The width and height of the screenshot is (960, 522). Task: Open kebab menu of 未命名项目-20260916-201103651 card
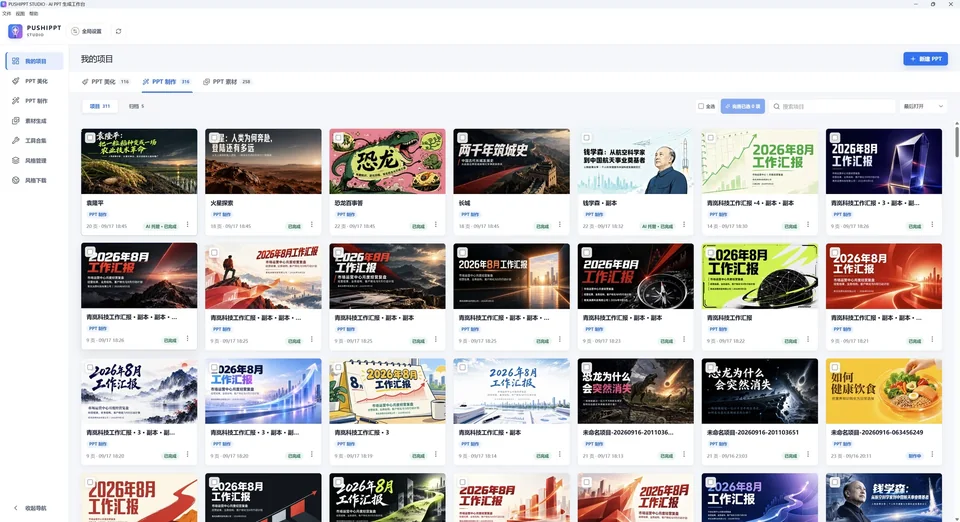coord(808,455)
